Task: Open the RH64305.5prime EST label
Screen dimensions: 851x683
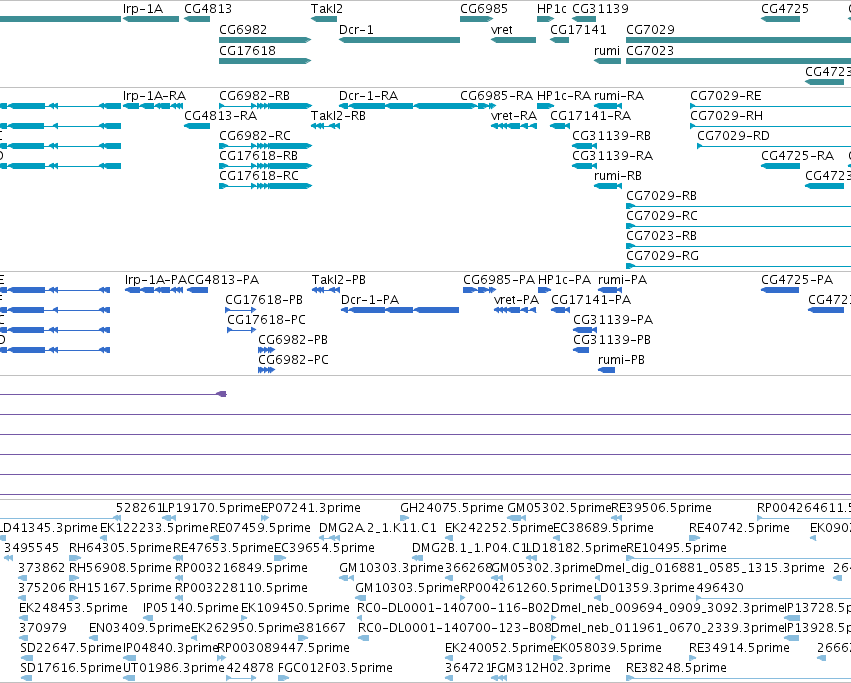Action: point(120,548)
